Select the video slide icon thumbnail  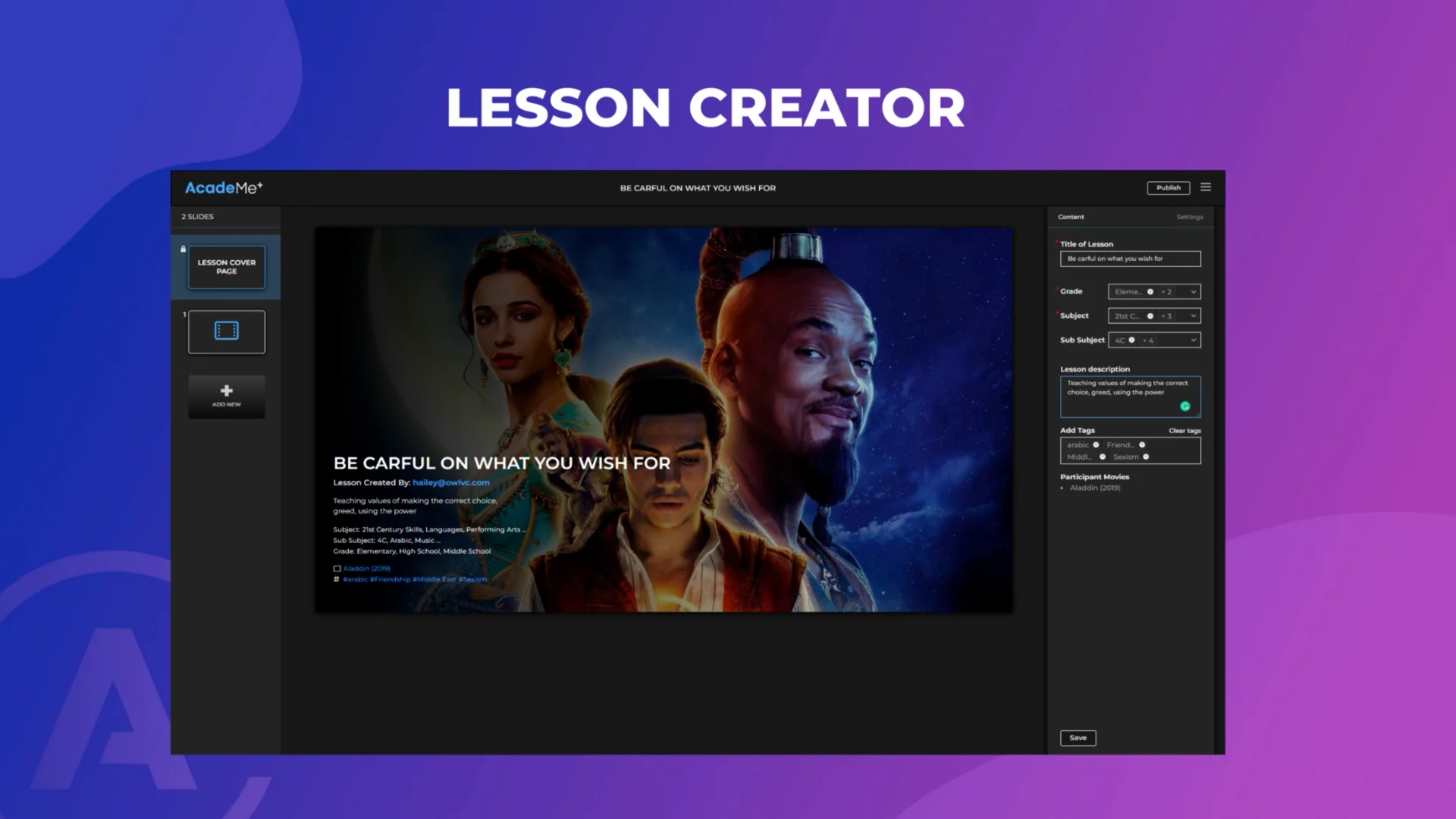point(226,331)
